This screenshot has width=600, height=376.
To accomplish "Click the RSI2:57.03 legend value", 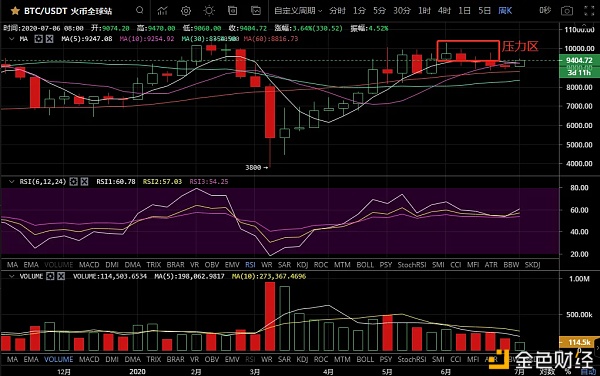I will (162, 182).
